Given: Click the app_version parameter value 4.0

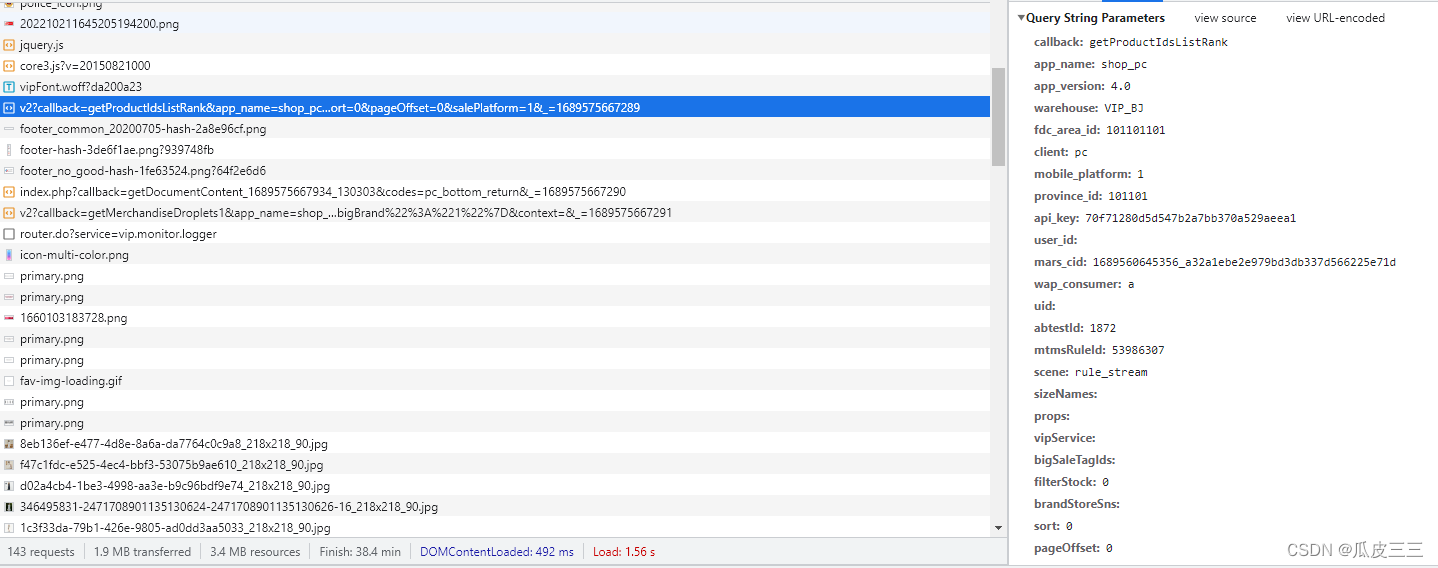Looking at the screenshot, I should point(1121,86).
